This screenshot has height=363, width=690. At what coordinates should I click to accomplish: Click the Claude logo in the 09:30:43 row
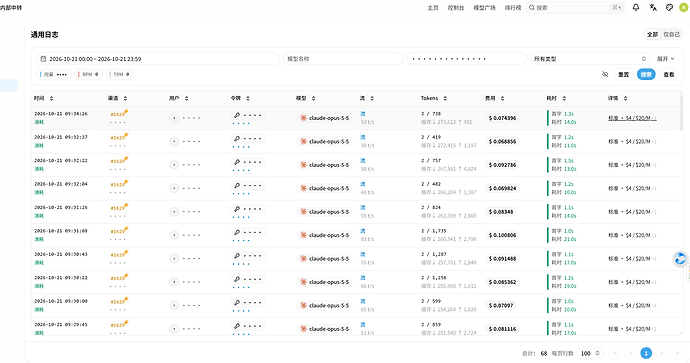[303, 259]
